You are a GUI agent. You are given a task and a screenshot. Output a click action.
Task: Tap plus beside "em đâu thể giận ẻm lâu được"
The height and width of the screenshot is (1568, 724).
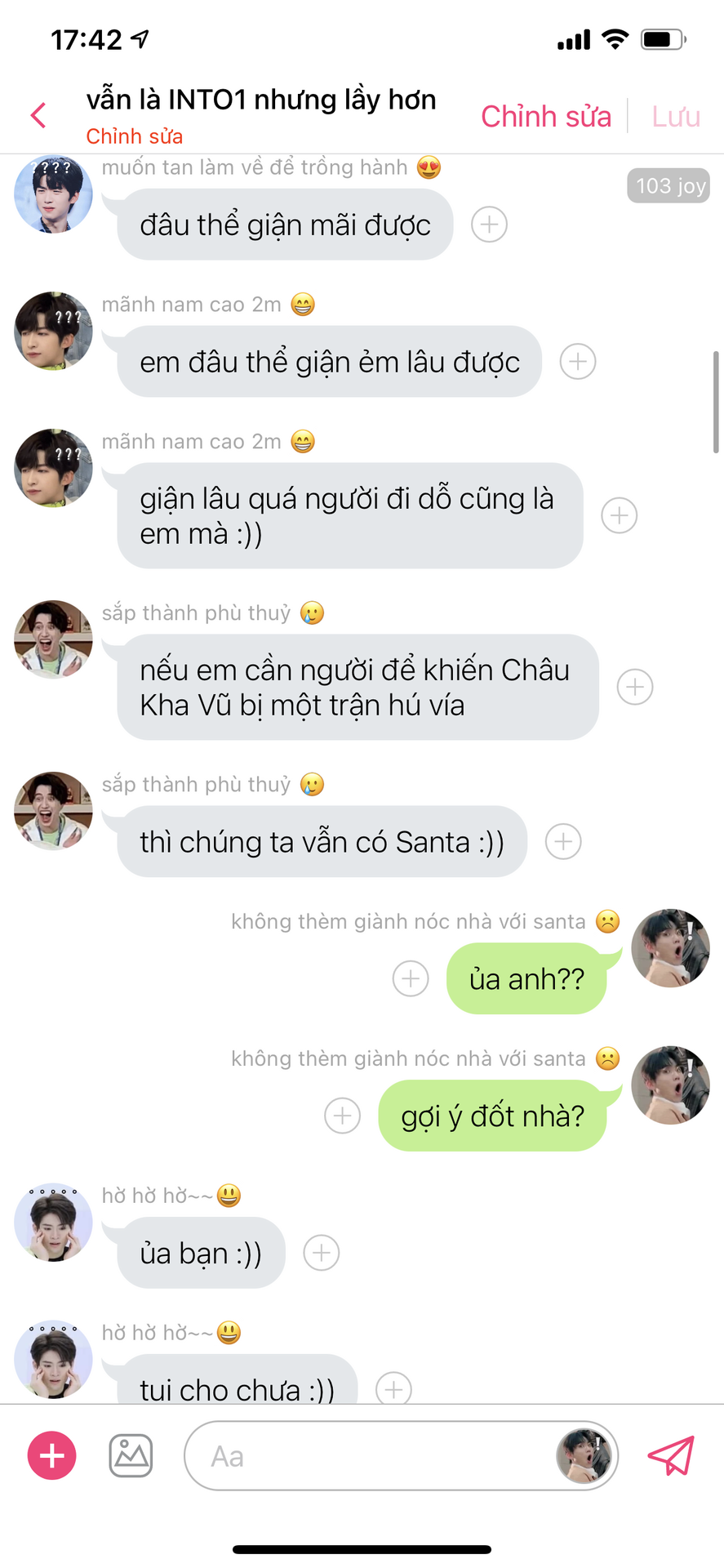tap(578, 362)
